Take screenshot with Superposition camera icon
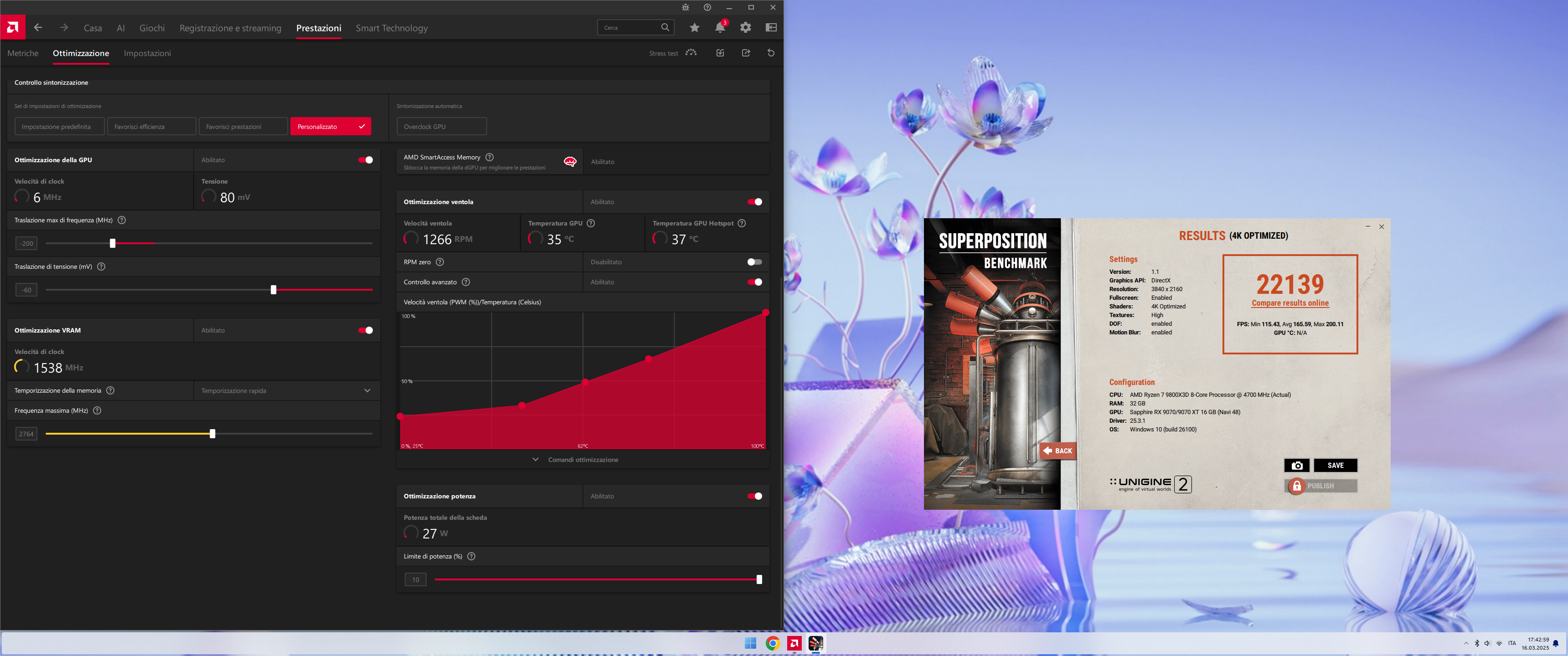 (1296, 466)
